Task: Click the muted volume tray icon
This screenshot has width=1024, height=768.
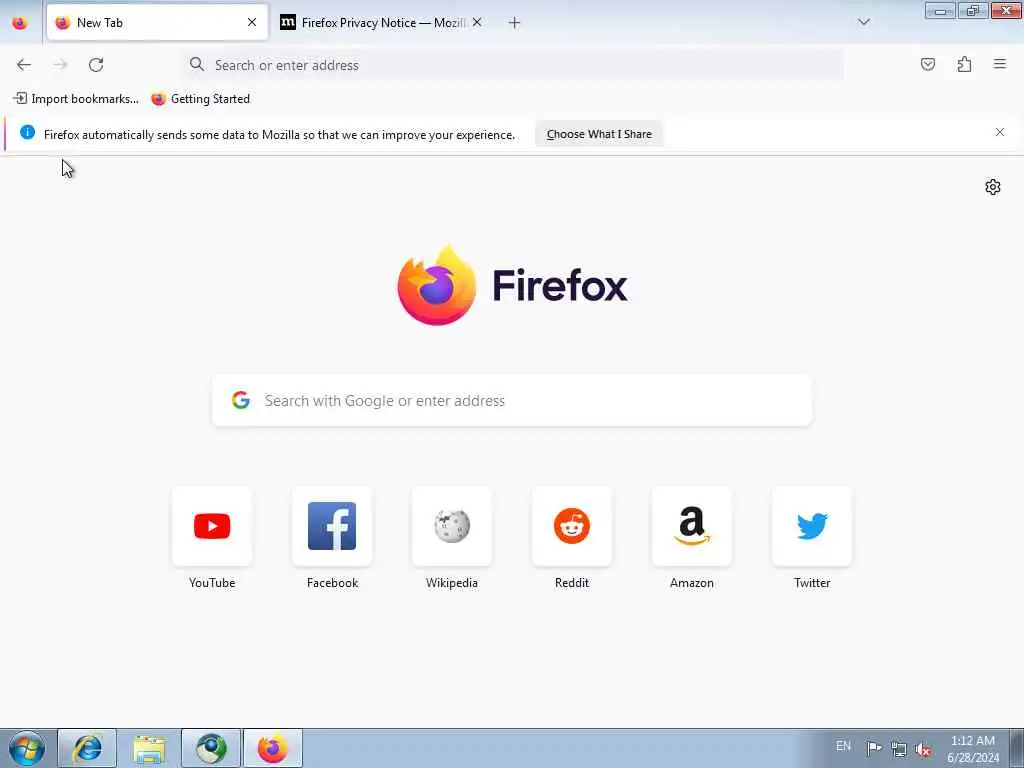Action: (x=923, y=749)
